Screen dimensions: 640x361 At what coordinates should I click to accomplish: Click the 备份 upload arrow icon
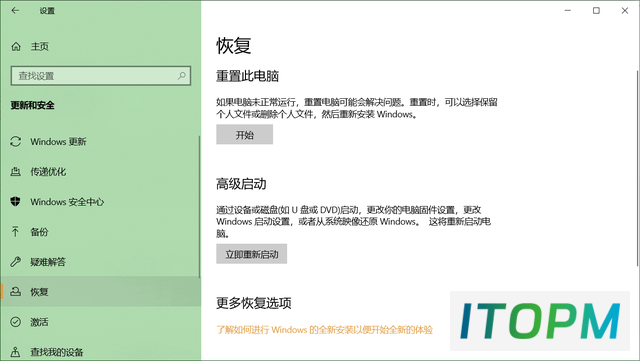(16, 232)
